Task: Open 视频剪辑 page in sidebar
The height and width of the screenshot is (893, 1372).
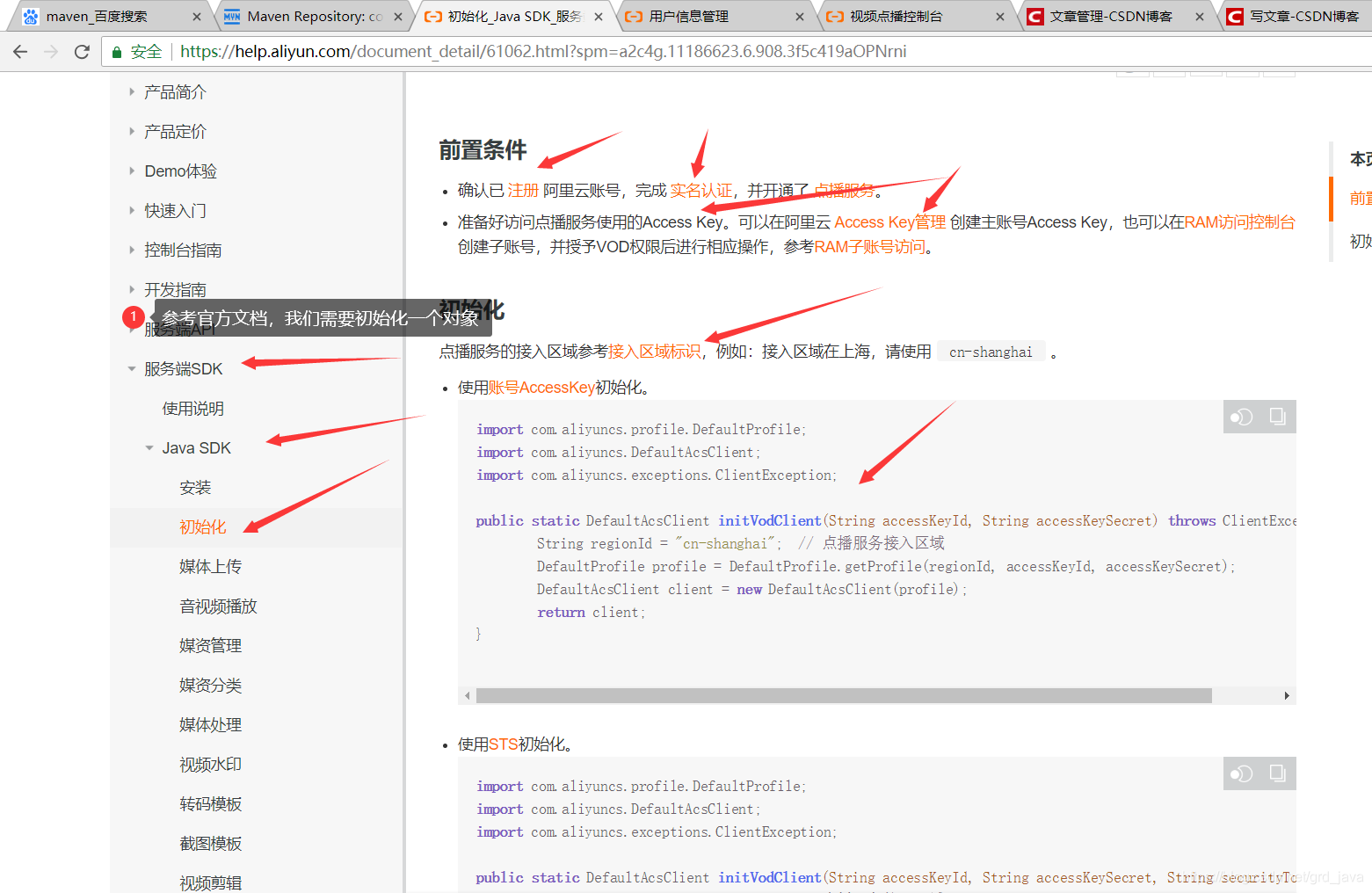Action: click(210, 883)
